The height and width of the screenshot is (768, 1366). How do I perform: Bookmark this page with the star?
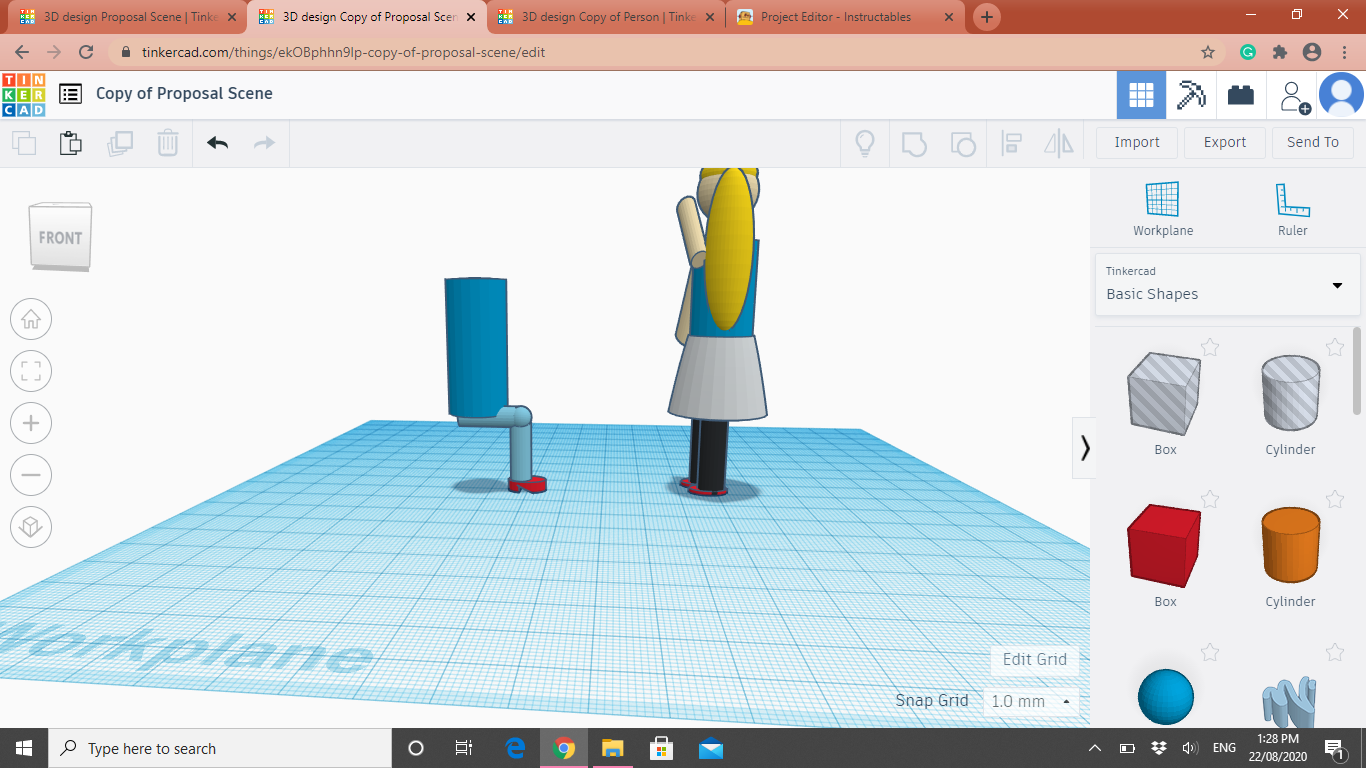coord(1208,52)
